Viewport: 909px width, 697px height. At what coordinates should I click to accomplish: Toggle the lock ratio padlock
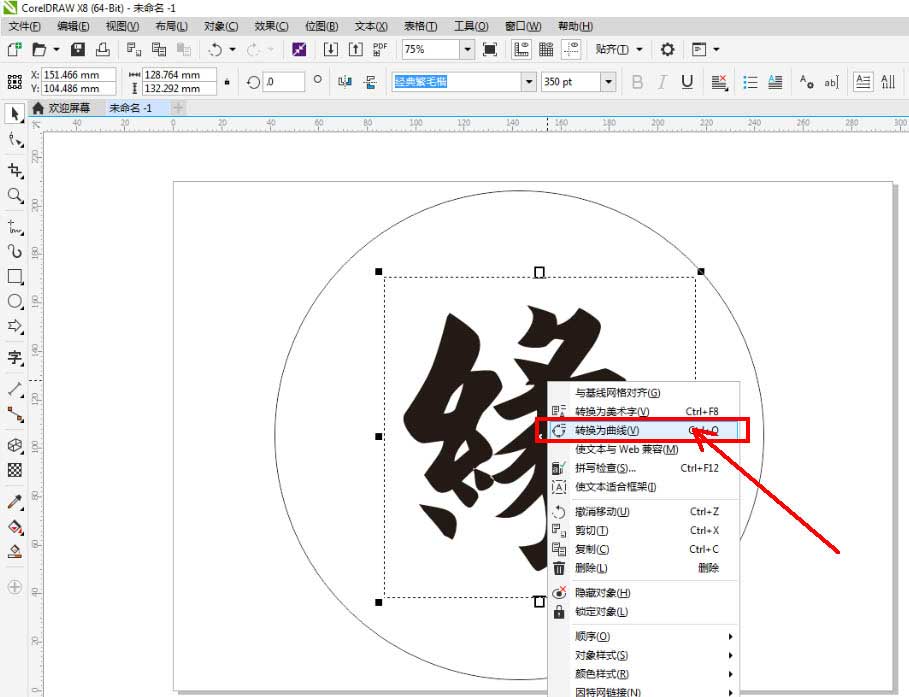[227, 82]
